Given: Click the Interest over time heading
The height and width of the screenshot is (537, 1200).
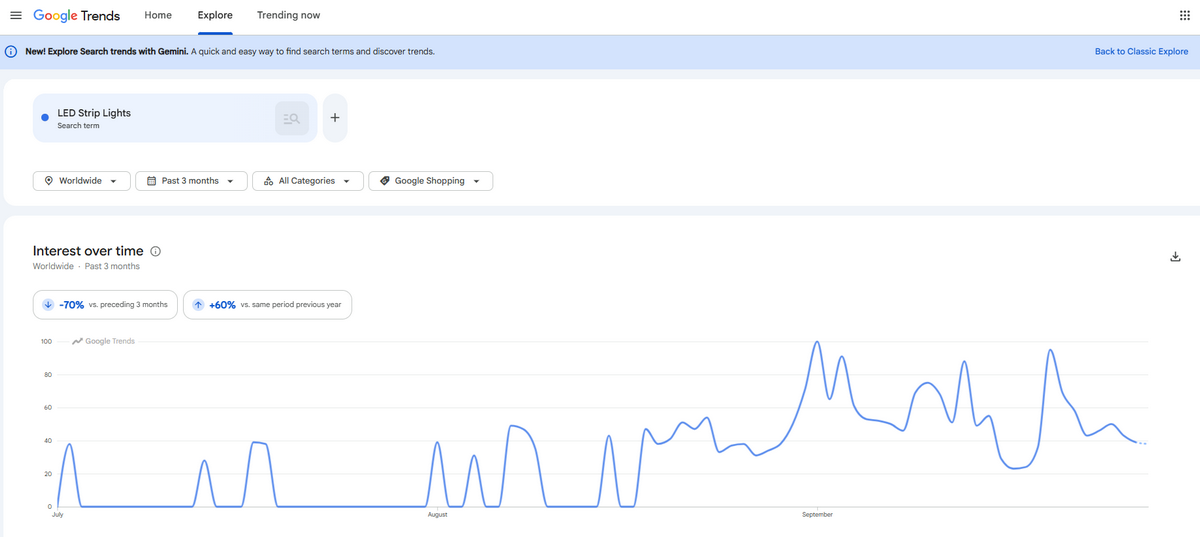Looking at the screenshot, I should [x=88, y=251].
